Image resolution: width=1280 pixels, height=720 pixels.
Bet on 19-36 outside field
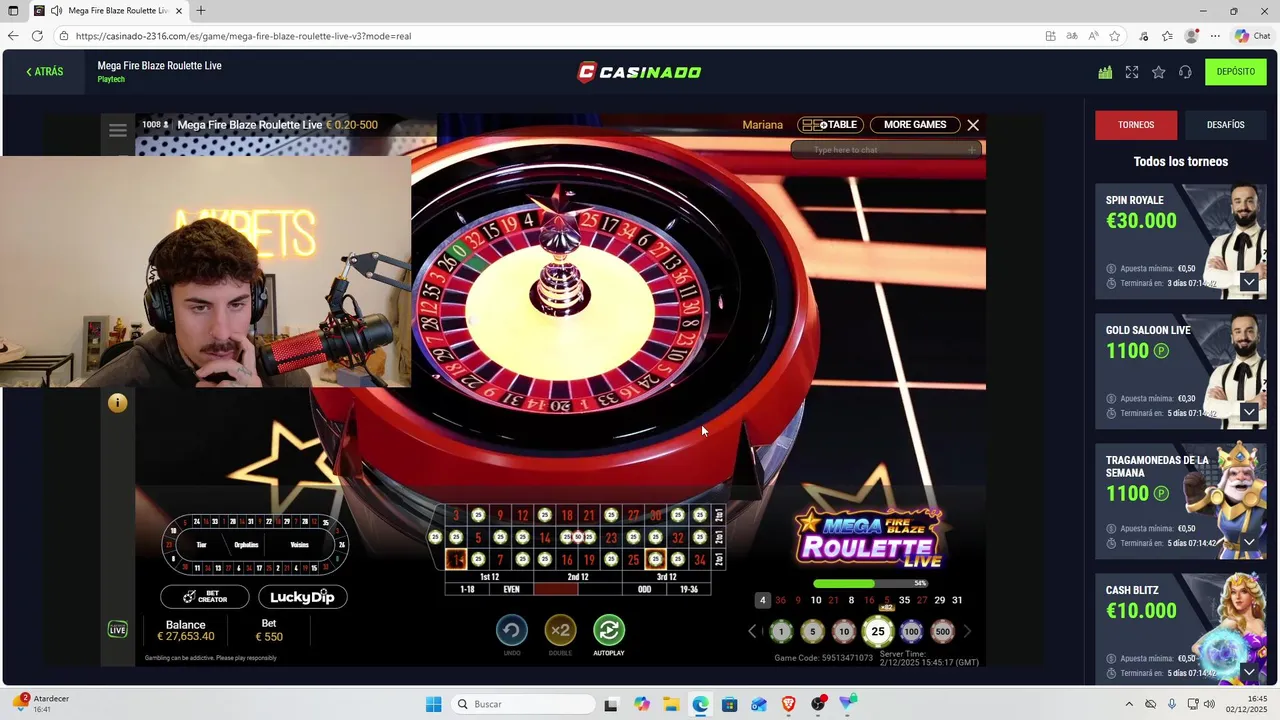pyautogui.click(x=688, y=590)
